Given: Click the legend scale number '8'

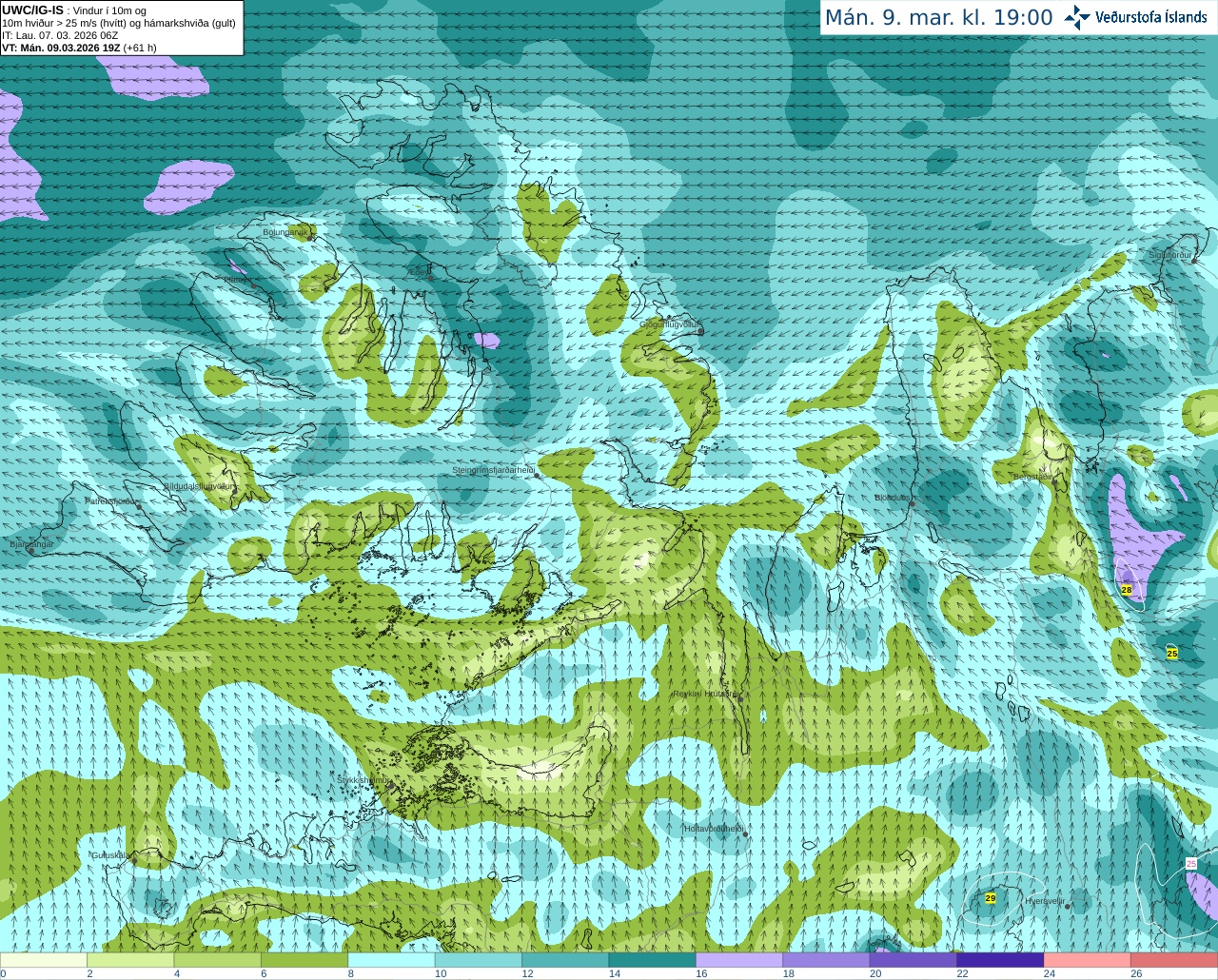Looking at the screenshot, I should (x=351, y=973).
